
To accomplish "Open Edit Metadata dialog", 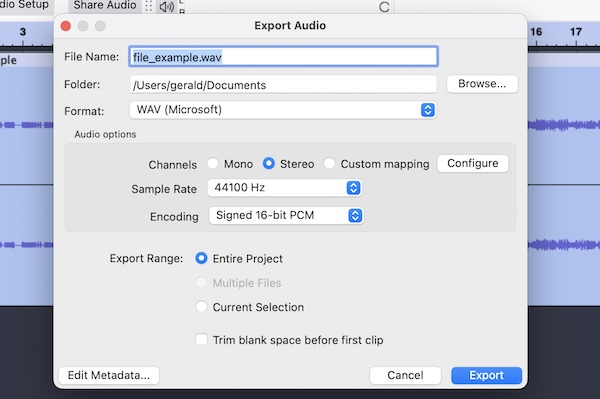I will click(x=109, y=375).
